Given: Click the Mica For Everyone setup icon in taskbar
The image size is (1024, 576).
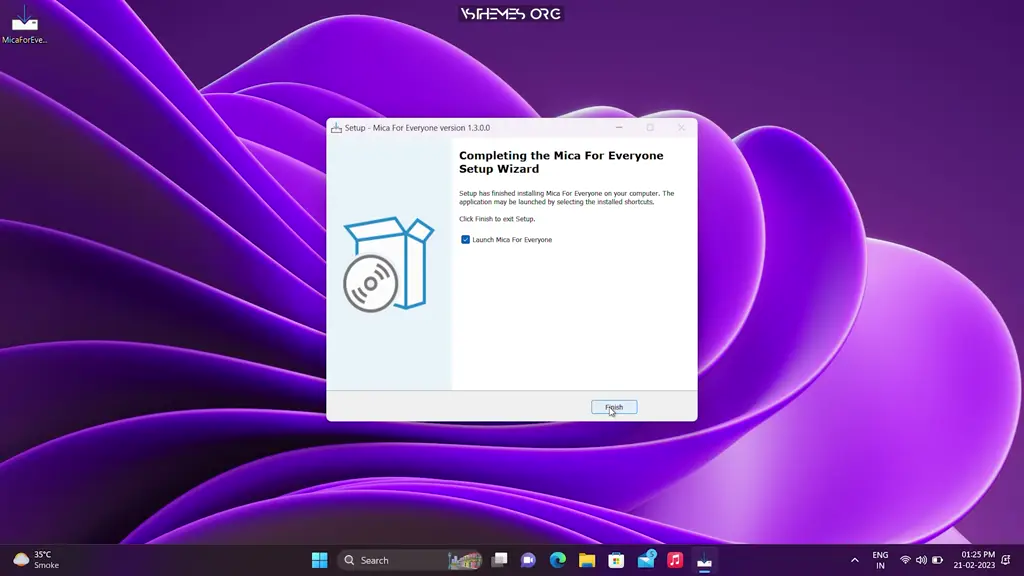Looking at the screenshot, I should pos(703,560).
